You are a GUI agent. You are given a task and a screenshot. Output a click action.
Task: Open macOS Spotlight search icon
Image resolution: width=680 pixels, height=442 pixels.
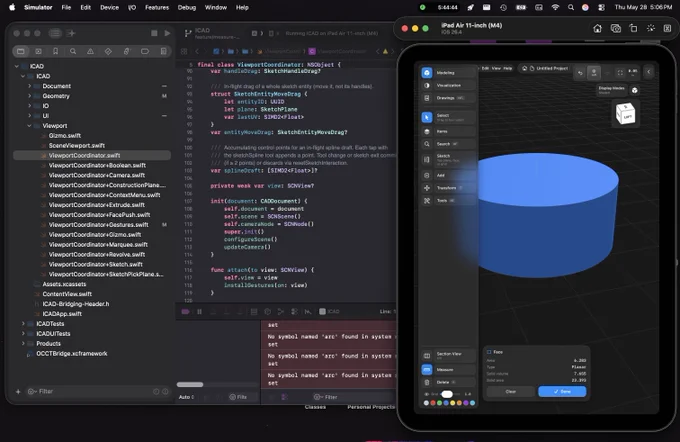click(571, 7)
